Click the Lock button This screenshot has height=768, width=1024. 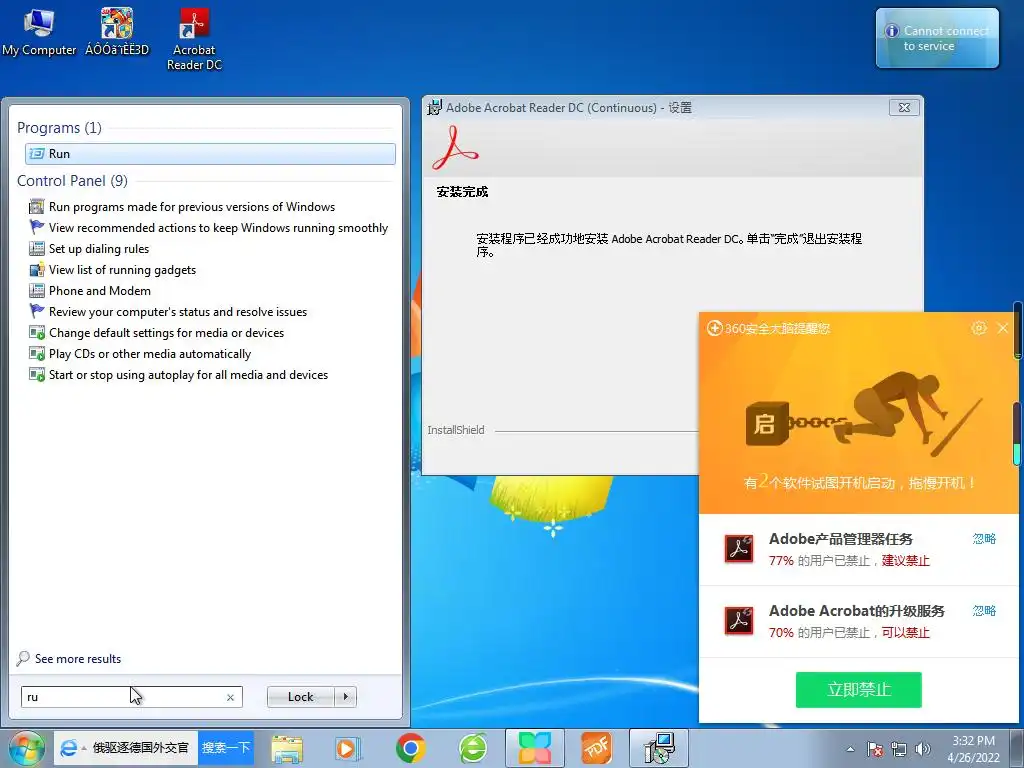(300, 697)
